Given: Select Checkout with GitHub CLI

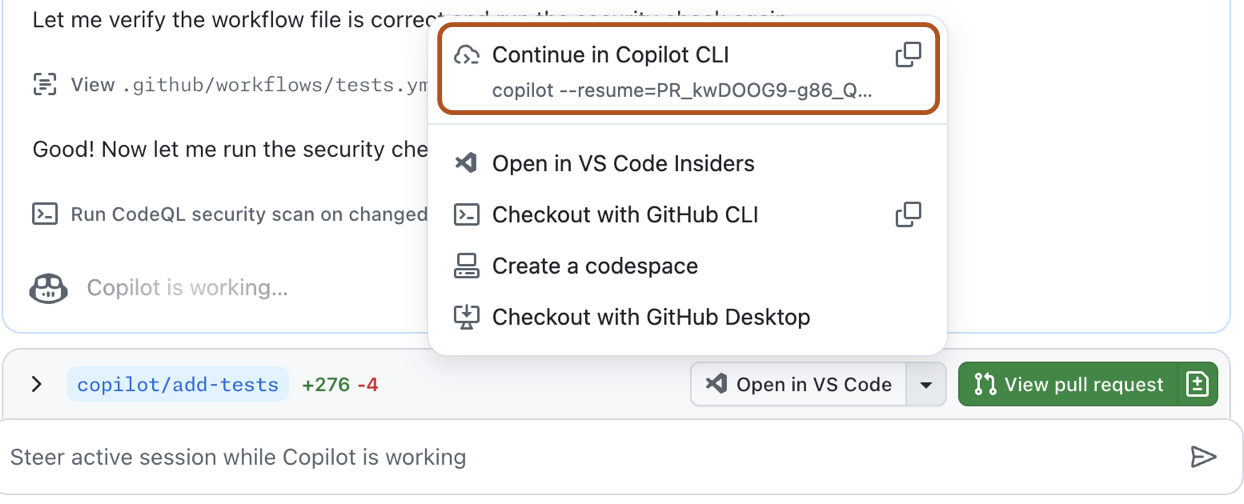Looking at the screenshot, I should [x=624, y=214].
